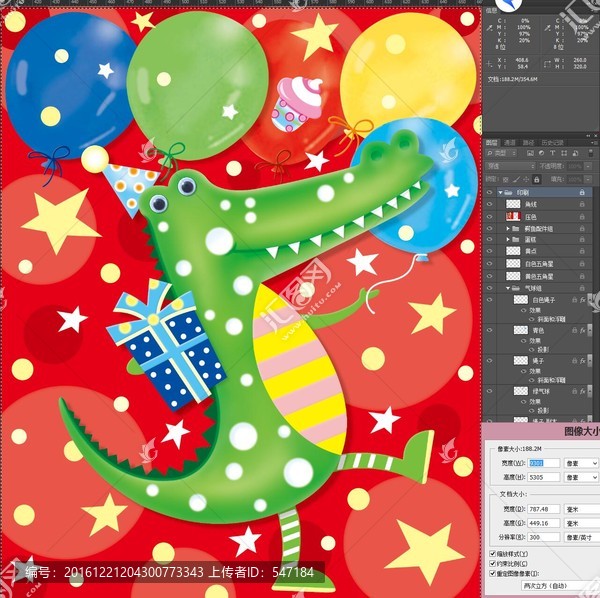Uncheck 约束比例(C) checkbox

(493, 564)
